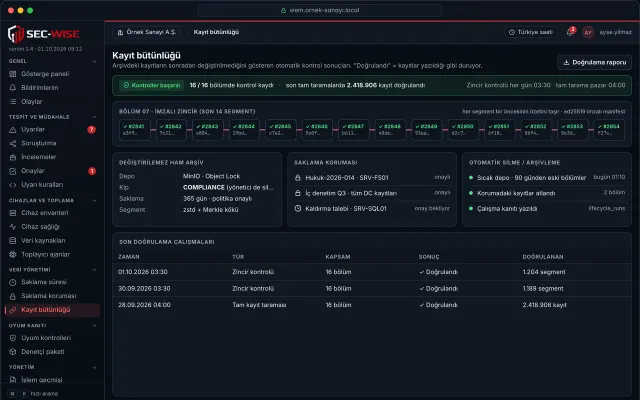Download the Doğrulama raporu
Screen dimensions: 640x400
click(x=594, y=62)
